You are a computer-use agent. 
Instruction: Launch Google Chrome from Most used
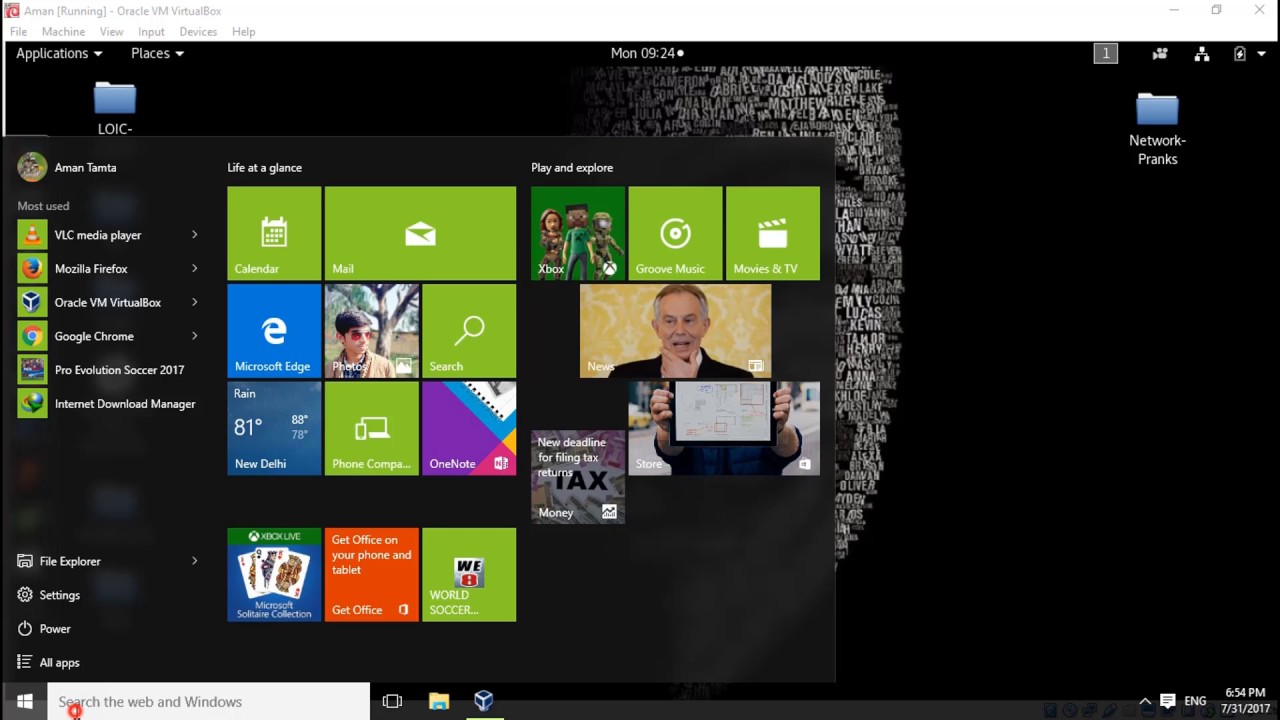coord(94,336)
